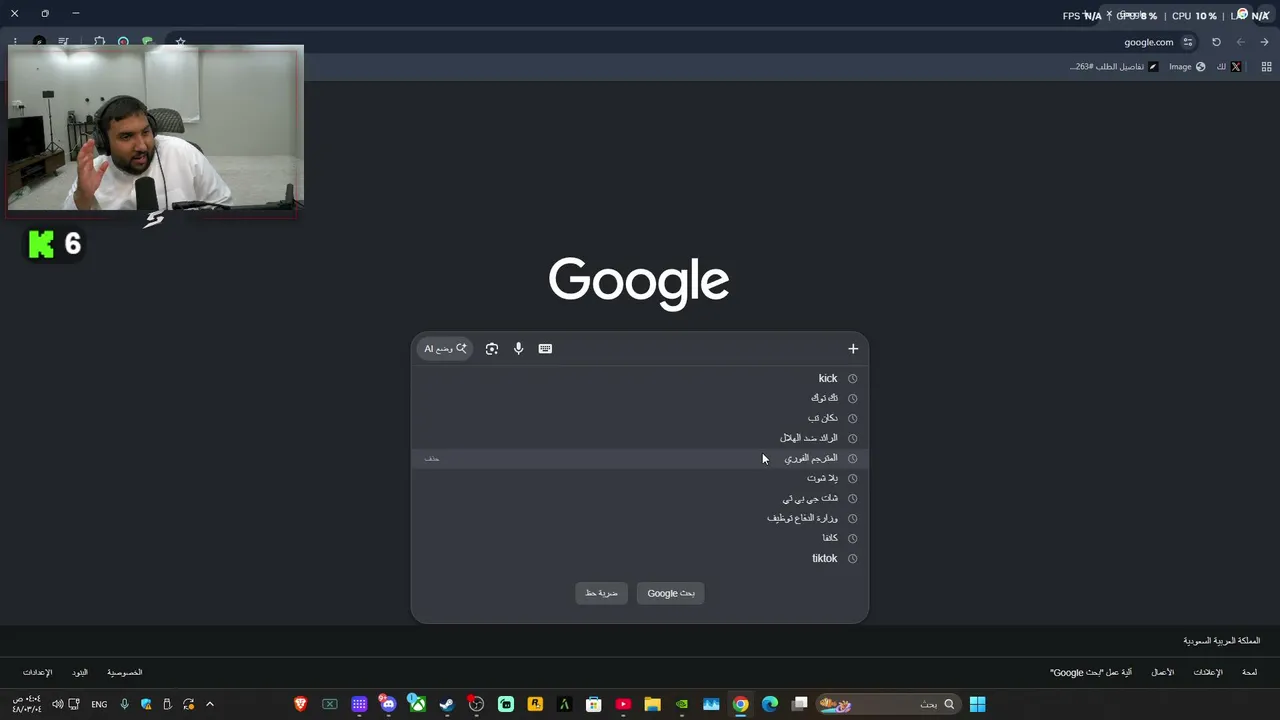Open the 'الإعلانات' advertising footer link
1280x720 pixels.
[1208, 673]
